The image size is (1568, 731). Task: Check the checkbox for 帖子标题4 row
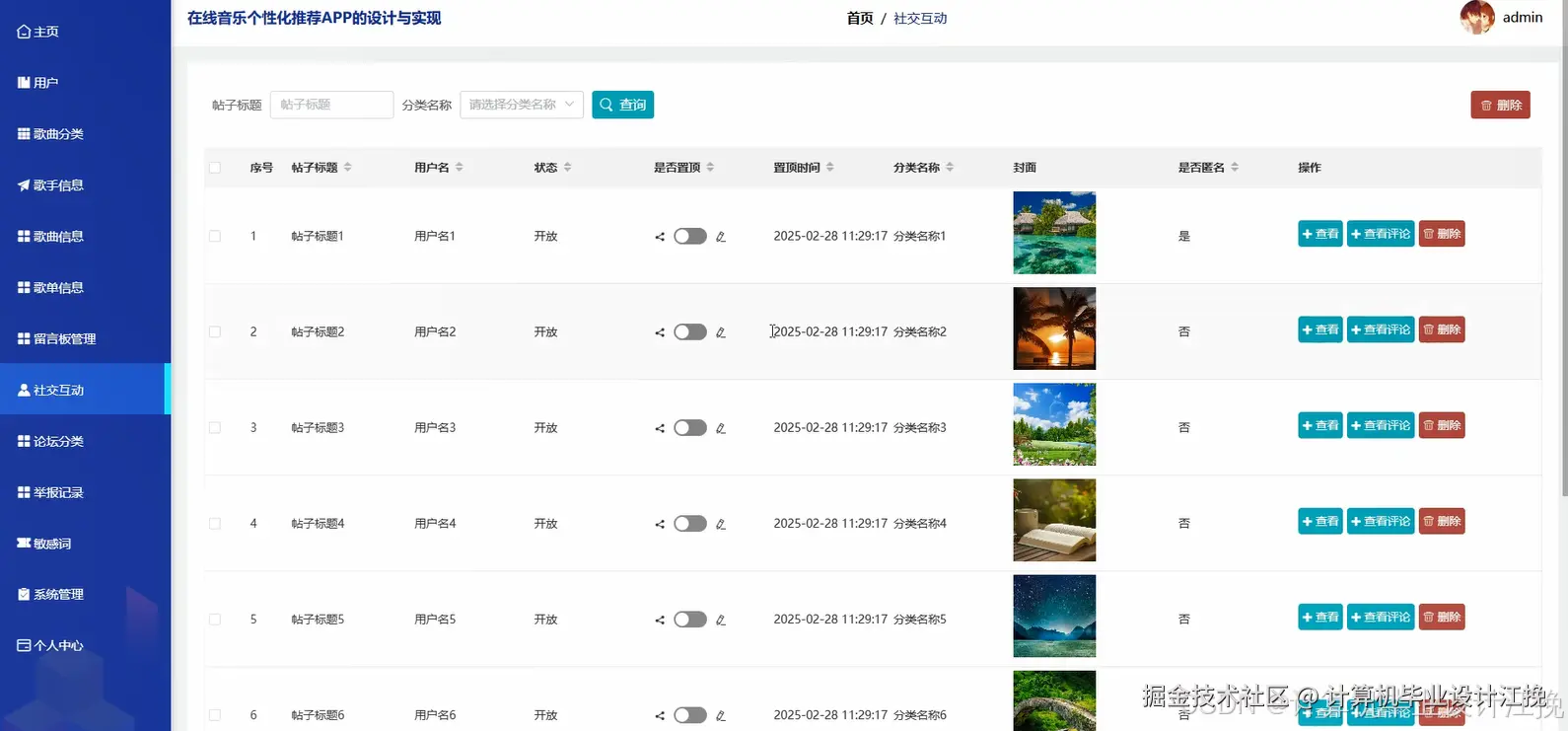215,523
